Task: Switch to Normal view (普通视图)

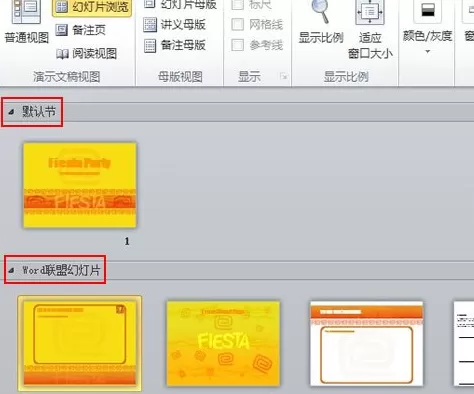Action: coord(26,22)
